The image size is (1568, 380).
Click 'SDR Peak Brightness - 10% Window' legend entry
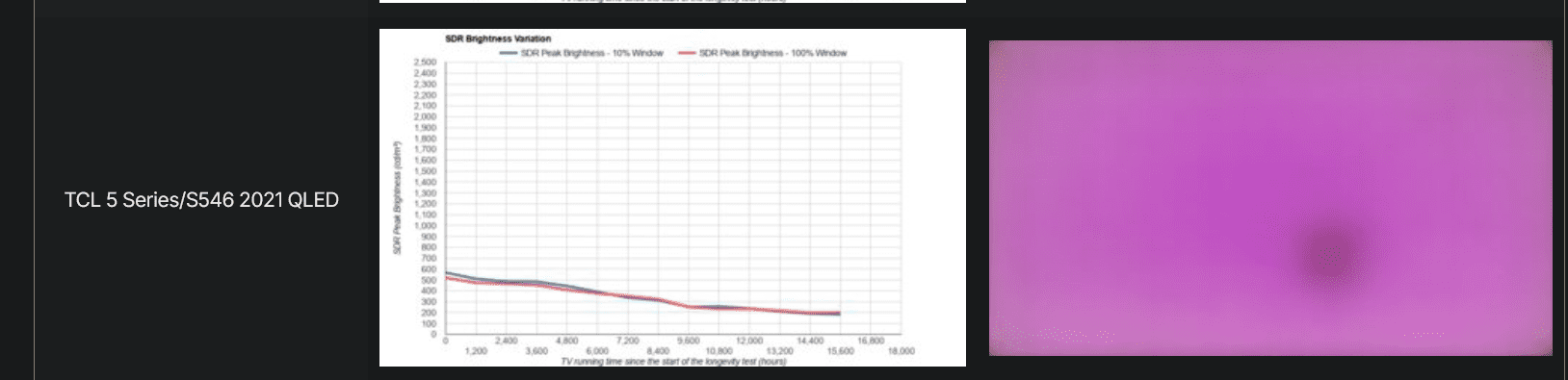582,53
